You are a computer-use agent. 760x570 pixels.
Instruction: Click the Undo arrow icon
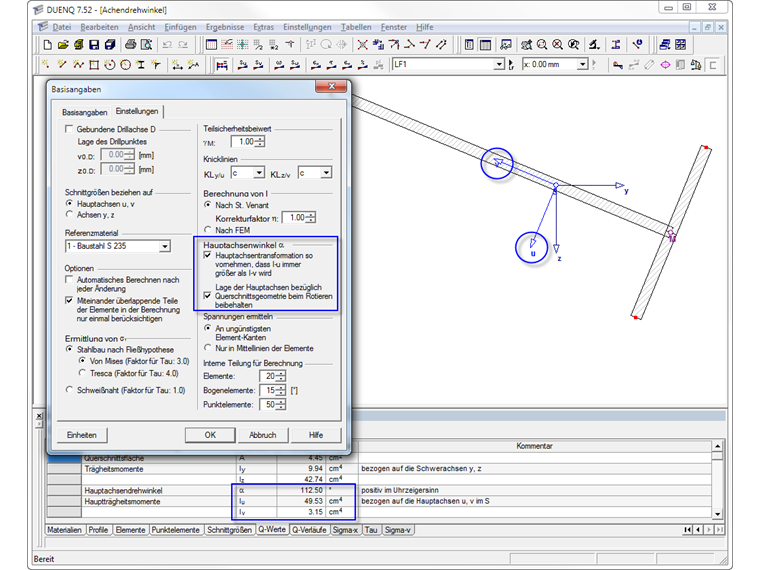[x=167, y=45]
